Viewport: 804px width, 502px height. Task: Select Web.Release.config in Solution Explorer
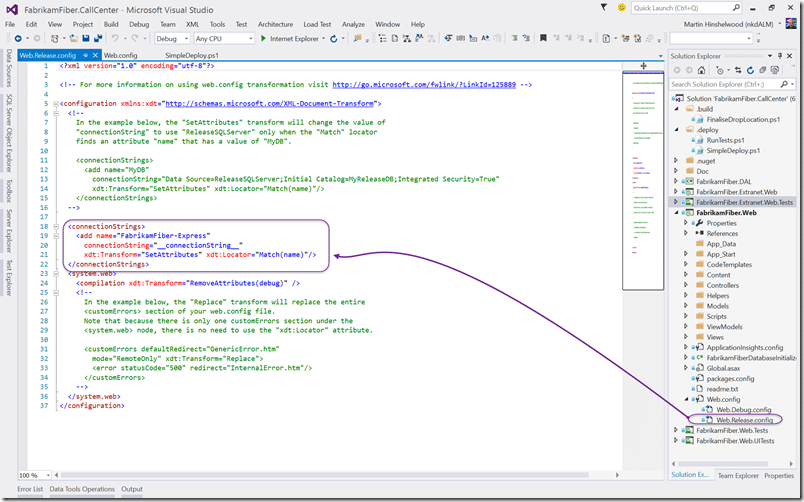(x=744, y=419)
